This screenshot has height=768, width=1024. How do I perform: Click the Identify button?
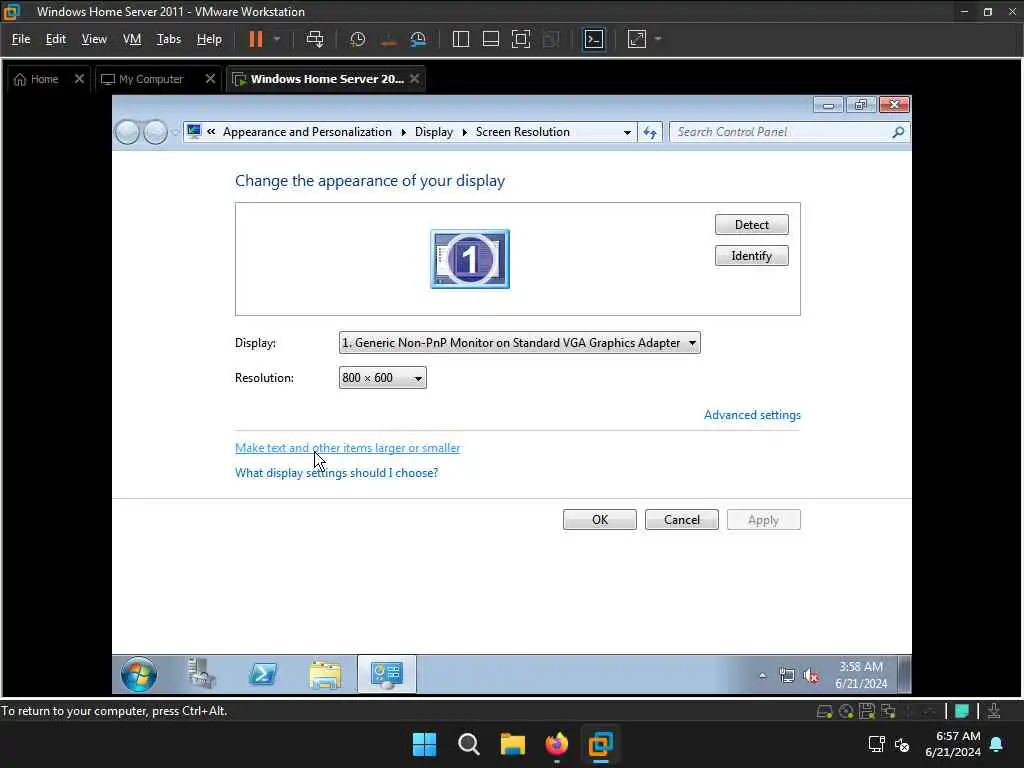[751, 255]
